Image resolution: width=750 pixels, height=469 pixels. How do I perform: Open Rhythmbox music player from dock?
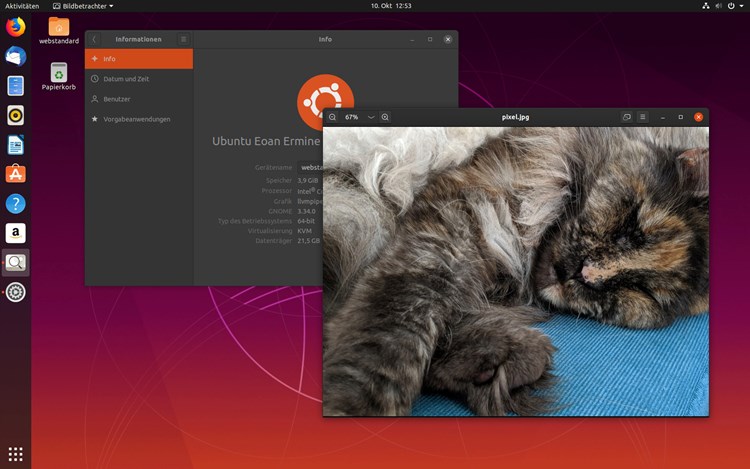(x=15, y=115)
